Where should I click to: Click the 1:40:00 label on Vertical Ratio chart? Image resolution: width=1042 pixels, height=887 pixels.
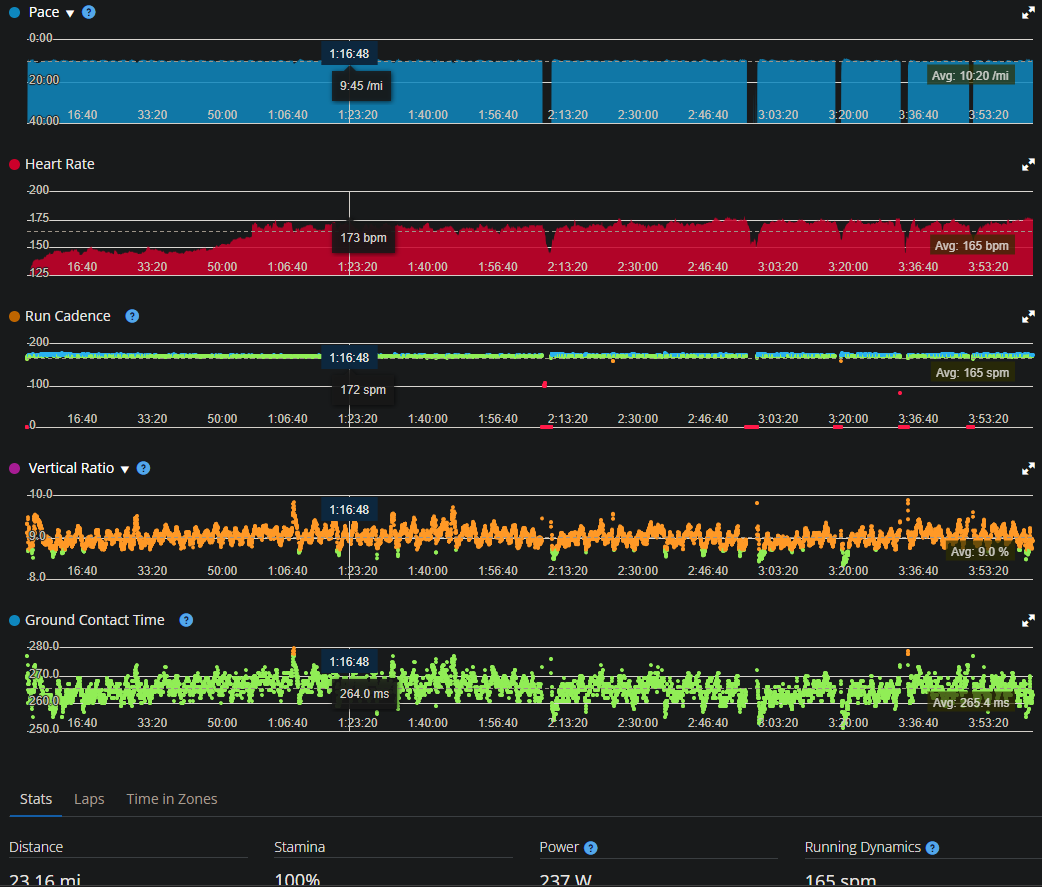[x=428, y=571]
